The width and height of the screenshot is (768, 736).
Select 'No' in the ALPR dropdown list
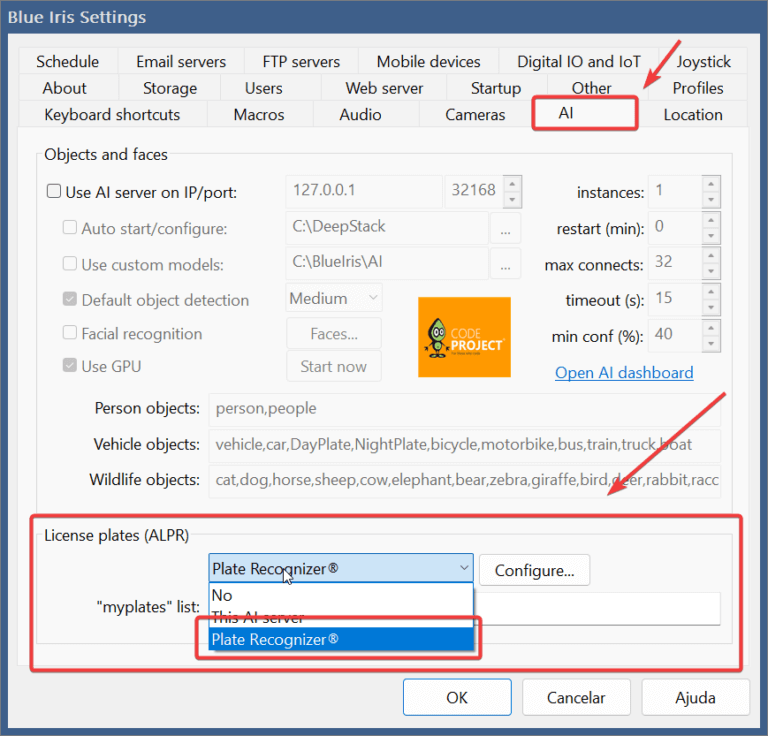coord(341,595)
